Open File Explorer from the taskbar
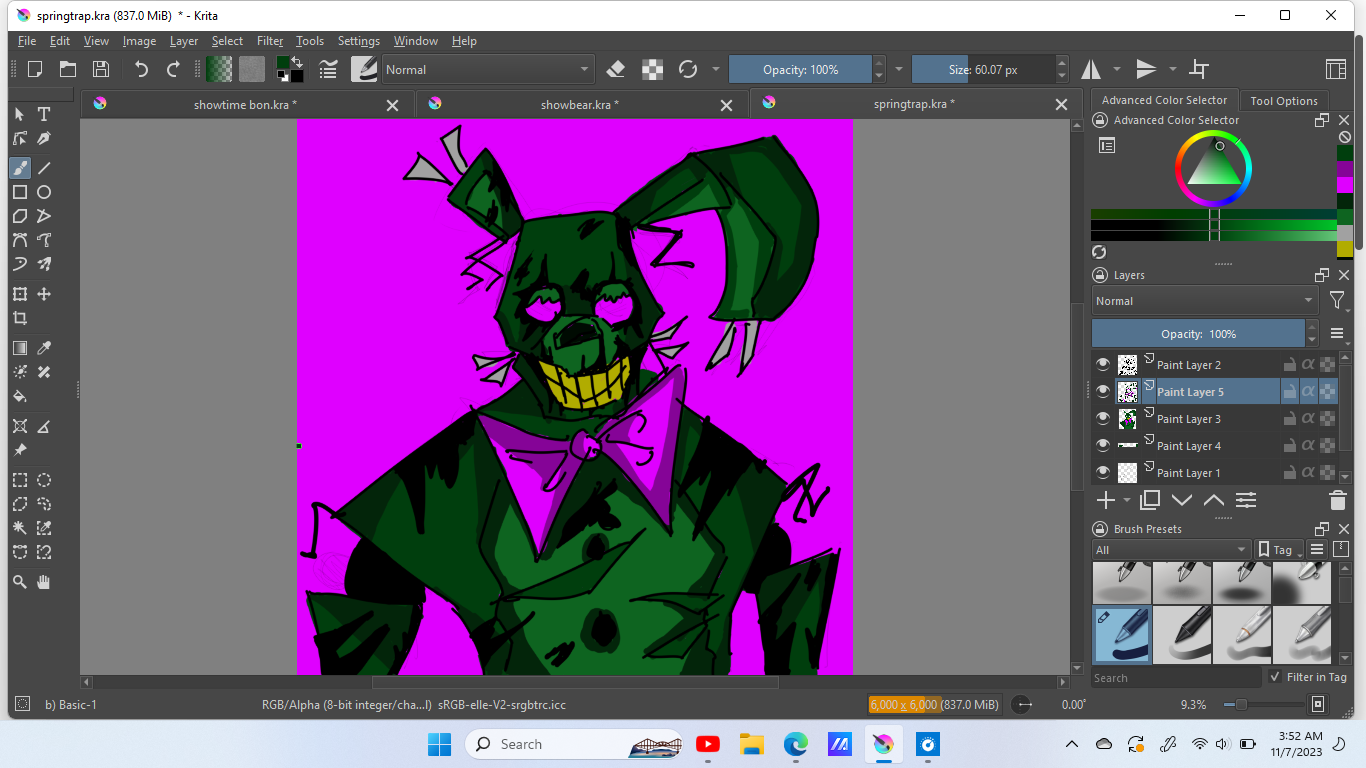The width and height of the screenshot is (1366, 768). coord(751,744)
